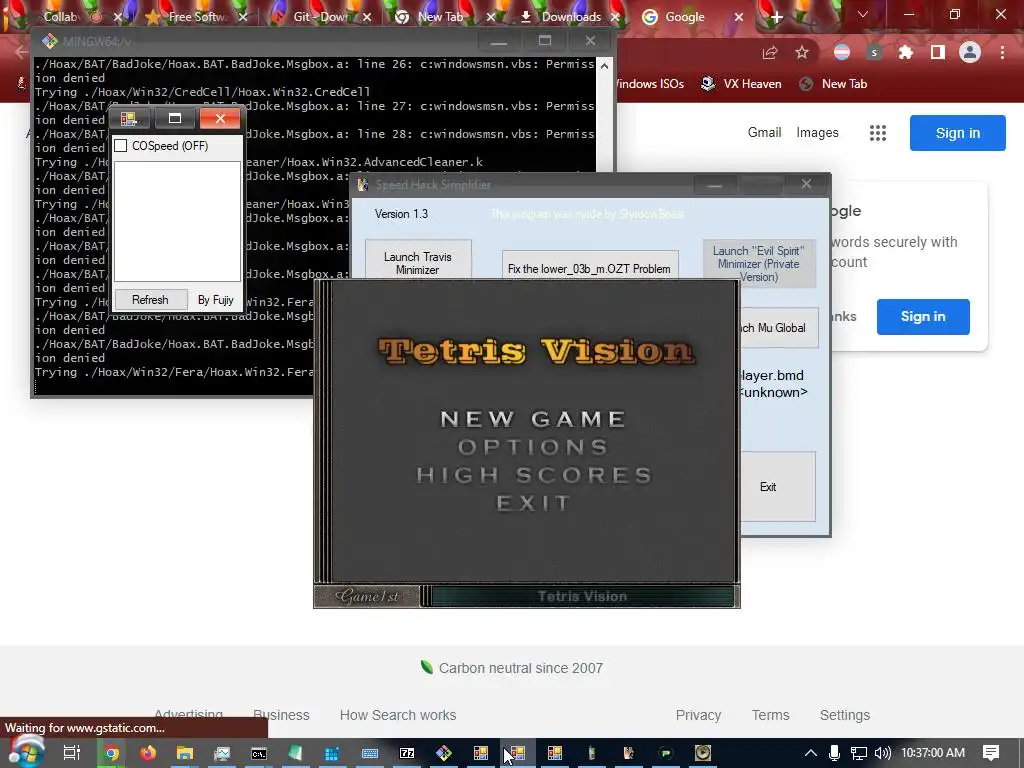The height and width of the screenshot is (768, 1024).
Task: Open the Chrome profile avatar icon
Action: 970,52
